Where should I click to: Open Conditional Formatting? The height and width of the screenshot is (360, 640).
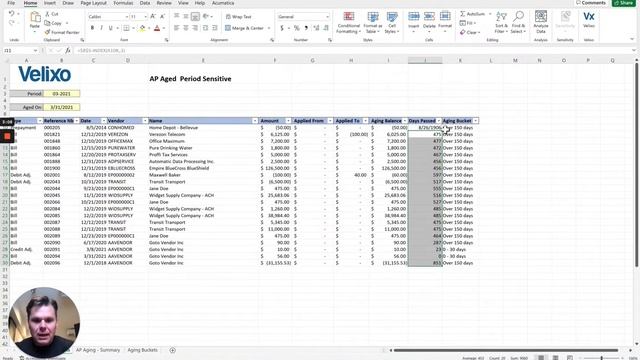(349, 22)
